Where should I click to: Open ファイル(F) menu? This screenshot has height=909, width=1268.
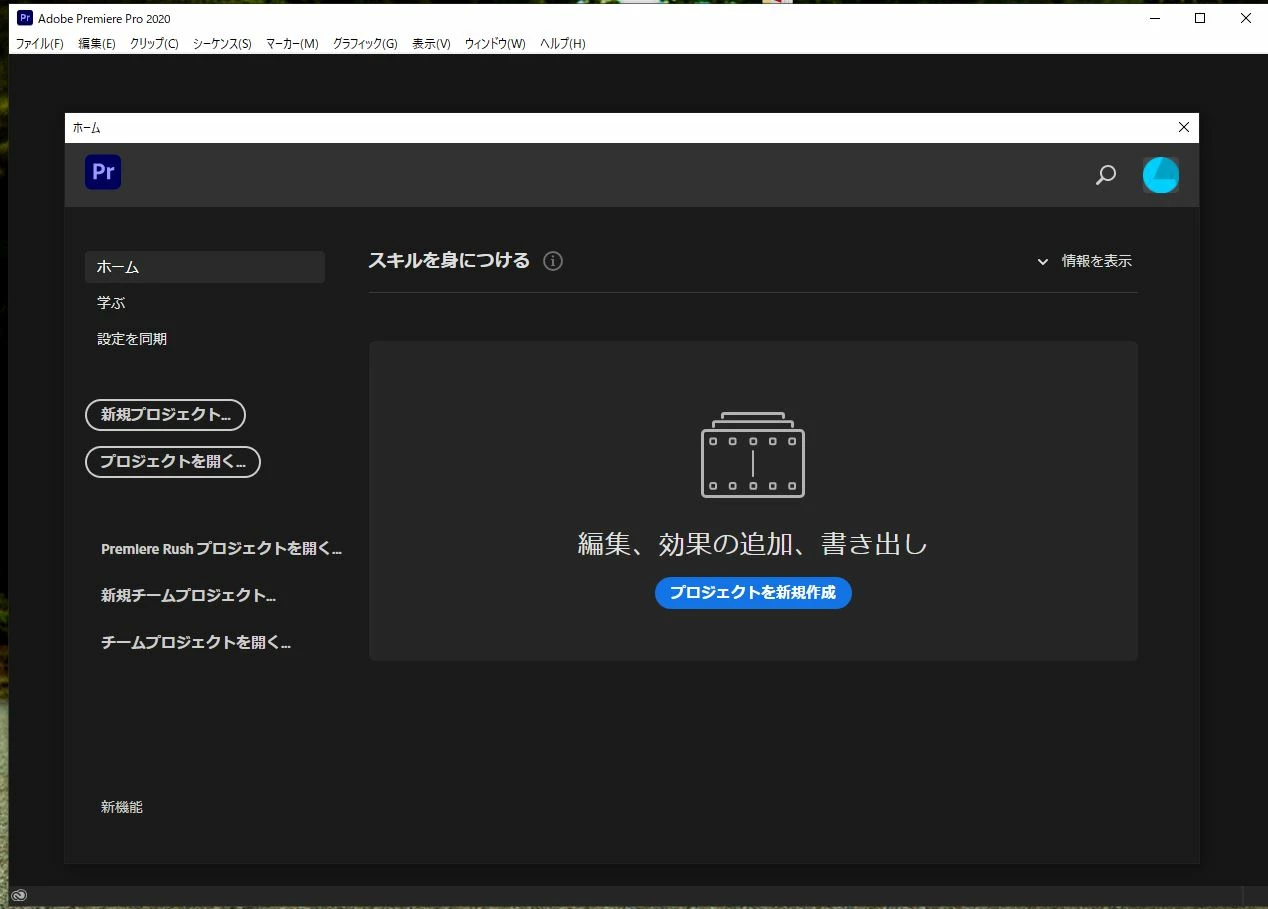click(x=40, y=44)
